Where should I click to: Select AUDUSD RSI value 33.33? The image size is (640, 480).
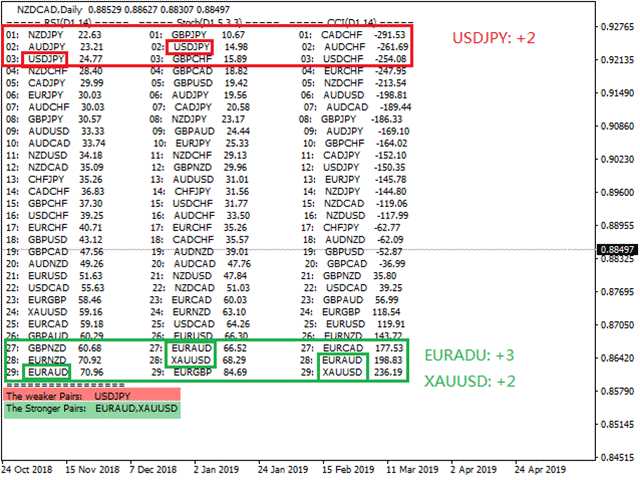click(x=93, y=131)
